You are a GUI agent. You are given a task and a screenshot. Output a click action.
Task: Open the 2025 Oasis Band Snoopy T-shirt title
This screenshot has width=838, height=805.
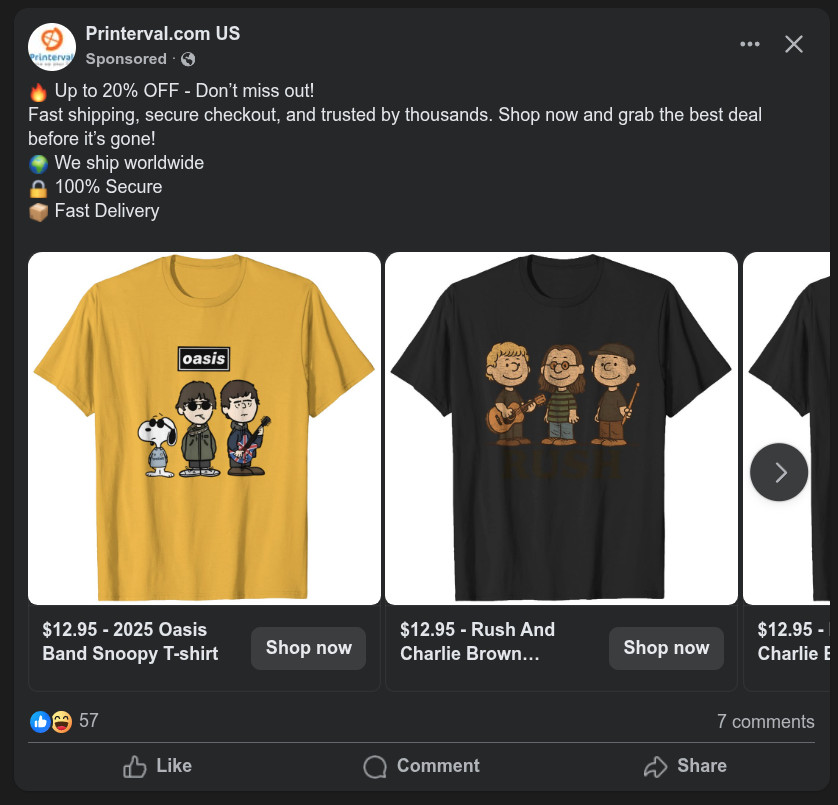(130, 642)
